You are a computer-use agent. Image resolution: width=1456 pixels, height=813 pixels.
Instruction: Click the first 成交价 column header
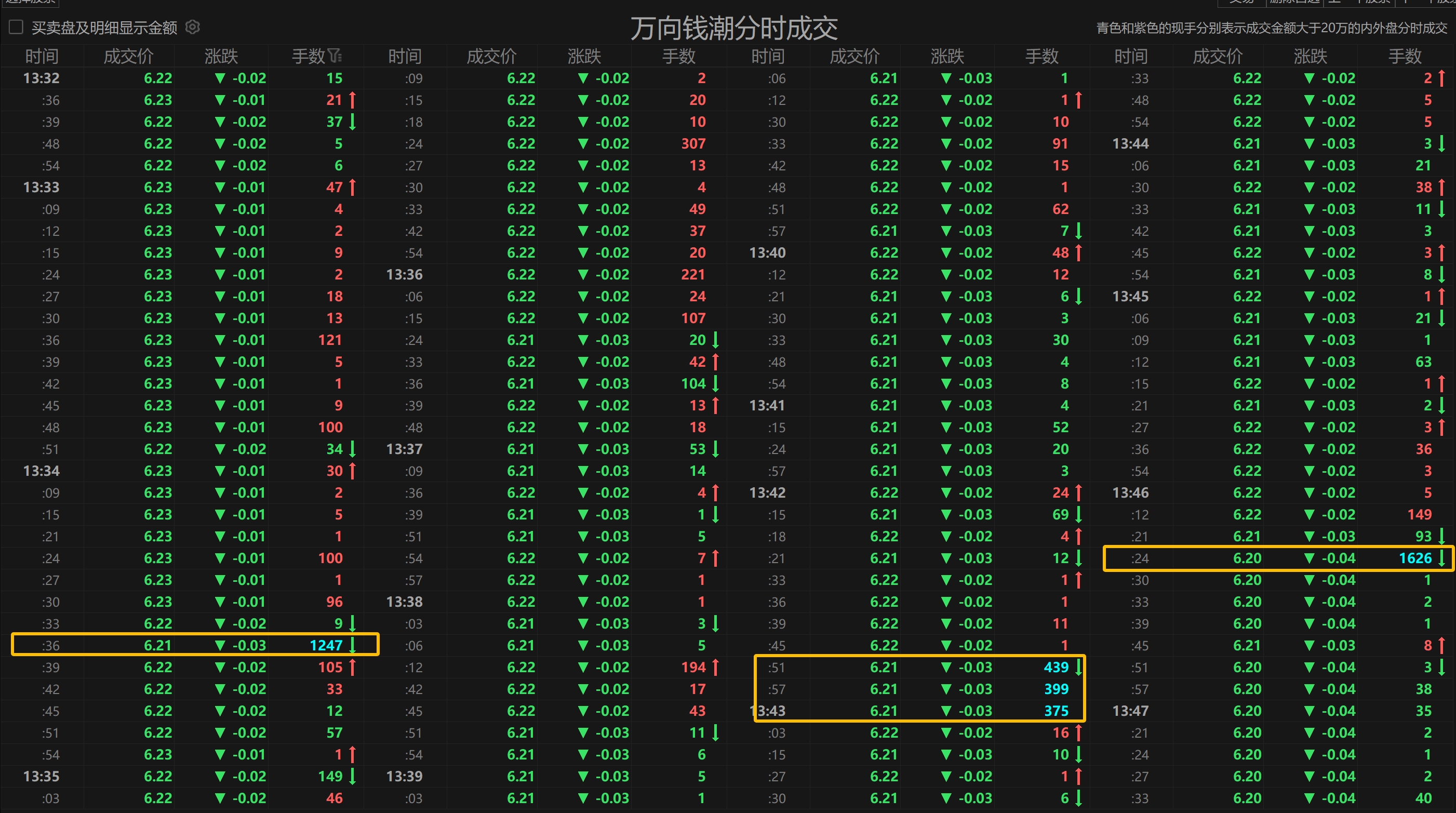(x=128, y=56)
